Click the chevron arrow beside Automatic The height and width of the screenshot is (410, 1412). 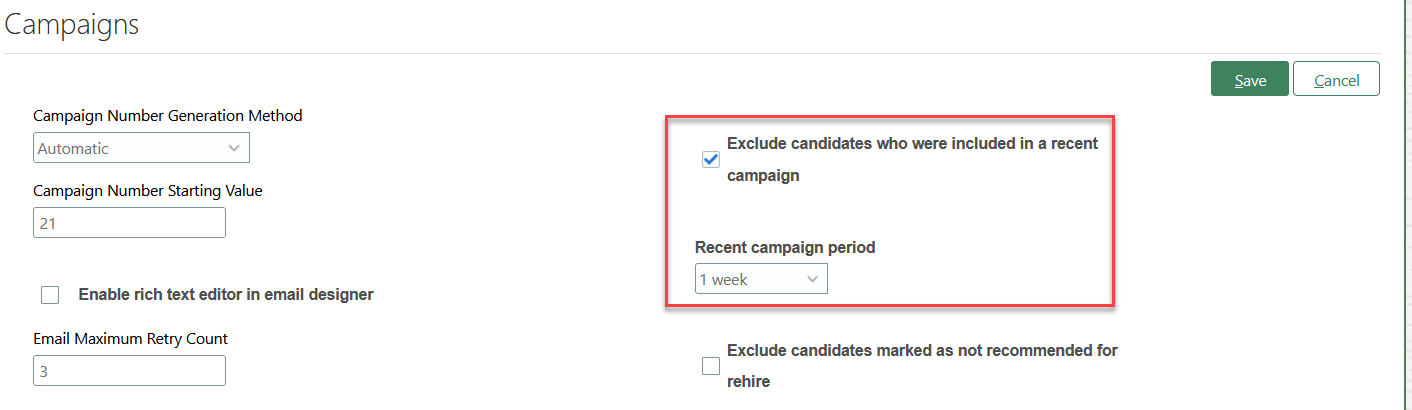click(234, 148)
